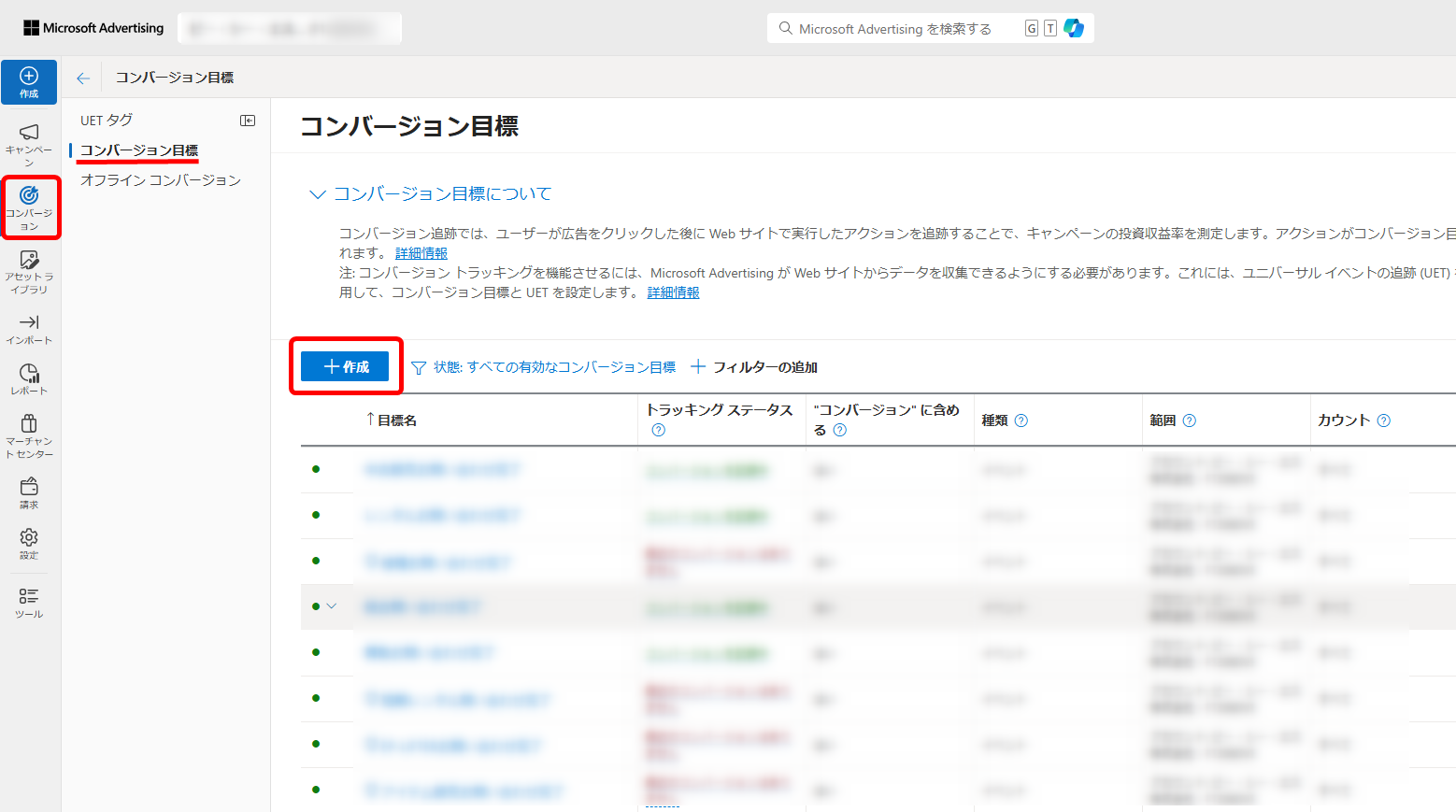Image resolution: width=1456 pixels, height=812 pixels.
Task: Click help icon for トラッキング ステータス column
Action: (658, 430)
